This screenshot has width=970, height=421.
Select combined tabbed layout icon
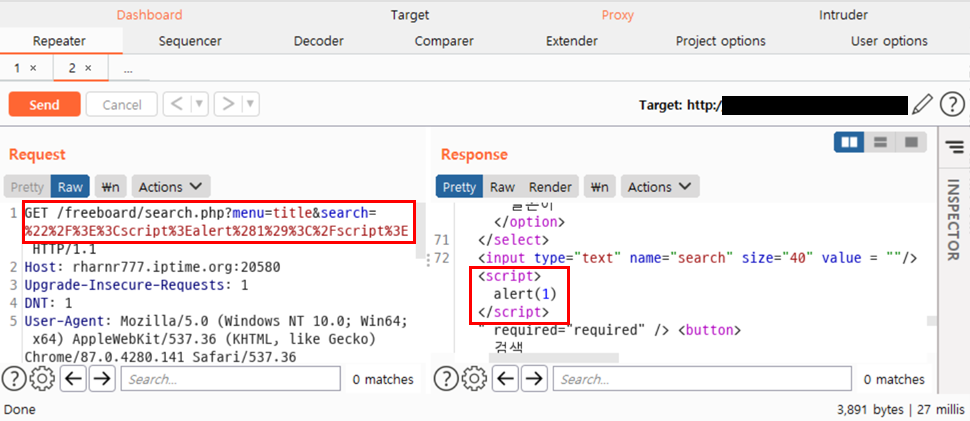click(x=911, y=142)
